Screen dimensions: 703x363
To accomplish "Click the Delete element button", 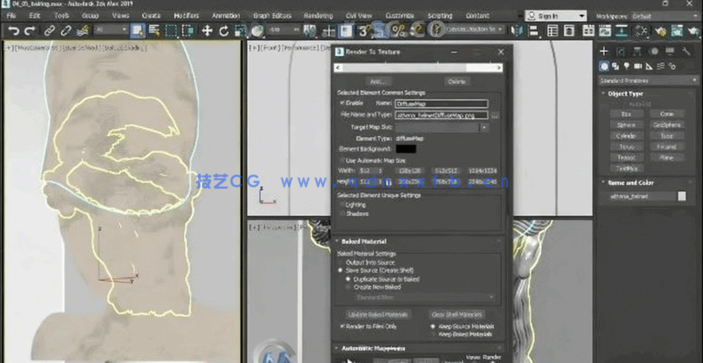I will tap(457, 82).
